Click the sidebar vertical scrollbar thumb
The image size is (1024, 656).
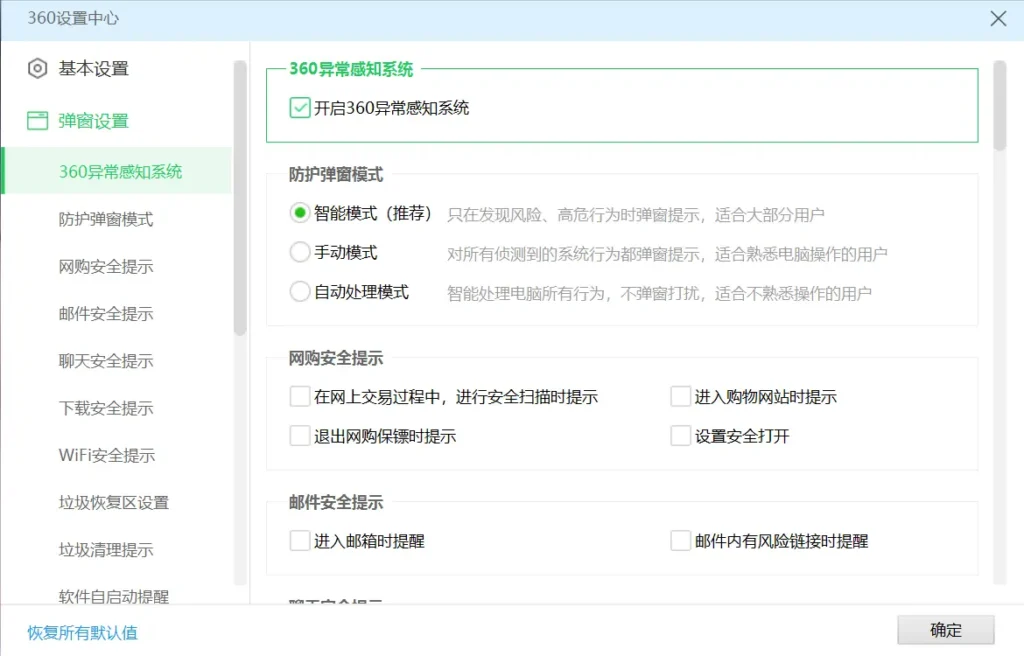(x=240, y=198)
